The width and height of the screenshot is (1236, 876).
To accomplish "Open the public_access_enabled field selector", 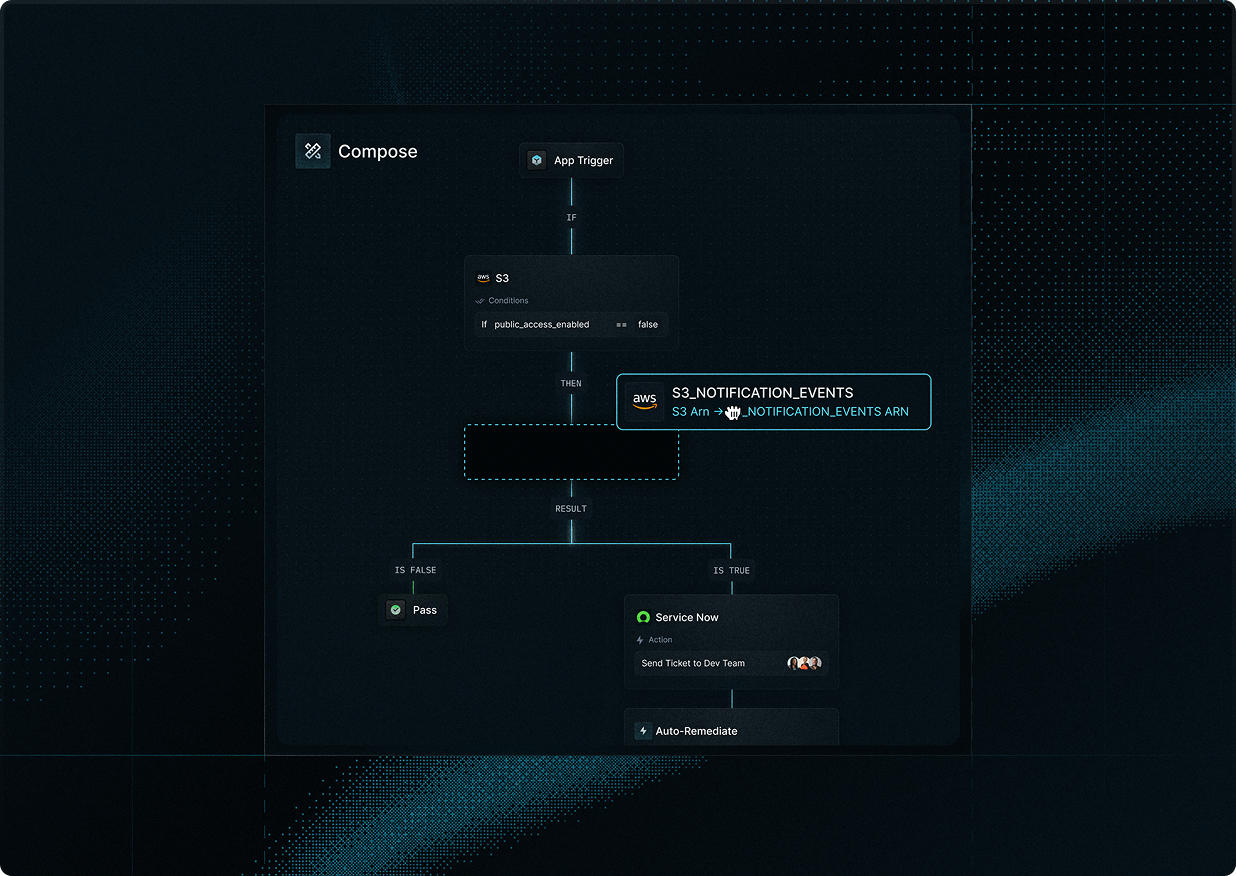I will click(x=541, y=324).
